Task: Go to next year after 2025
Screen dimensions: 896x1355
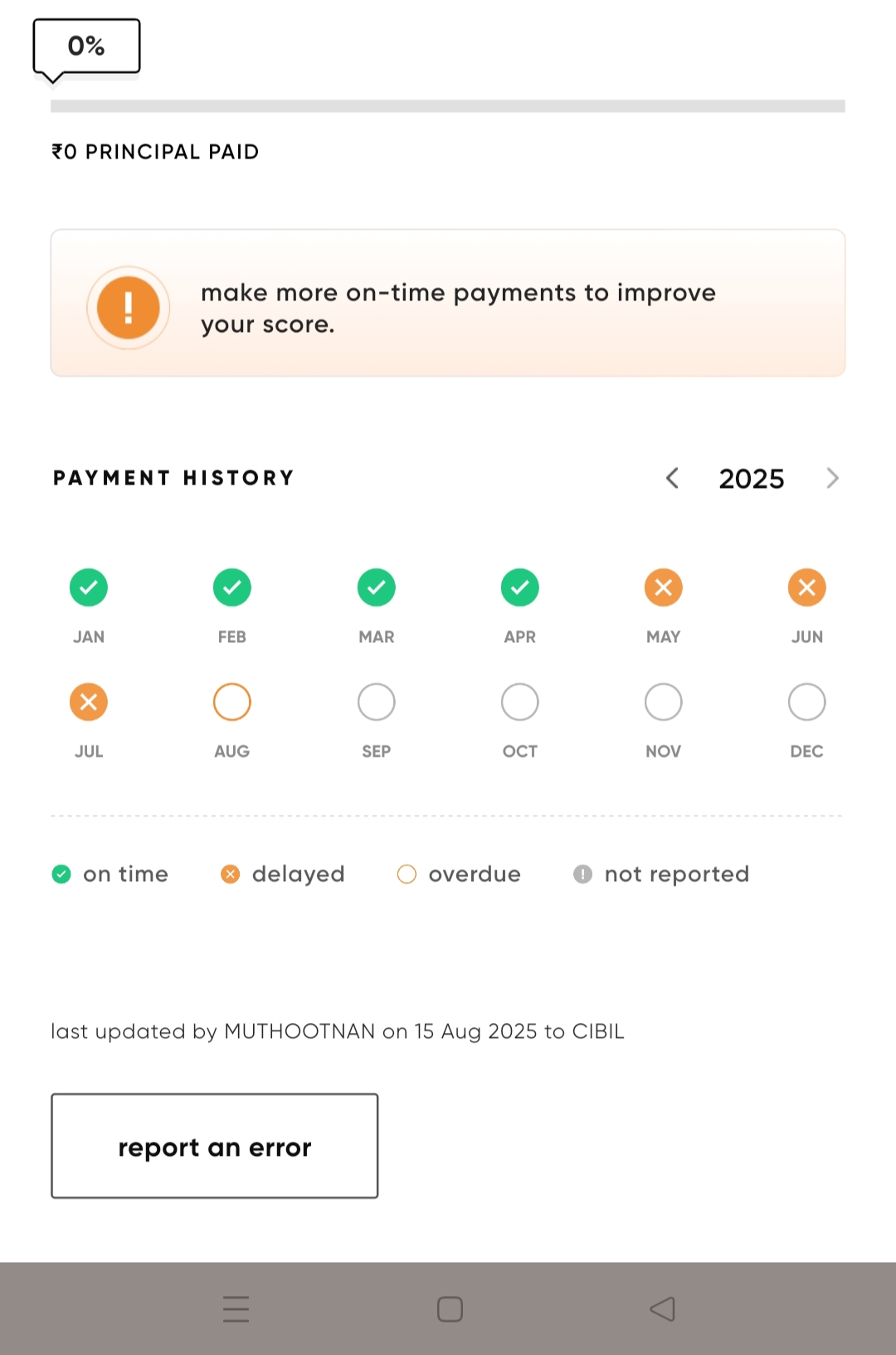Action: tap(832, 478)
